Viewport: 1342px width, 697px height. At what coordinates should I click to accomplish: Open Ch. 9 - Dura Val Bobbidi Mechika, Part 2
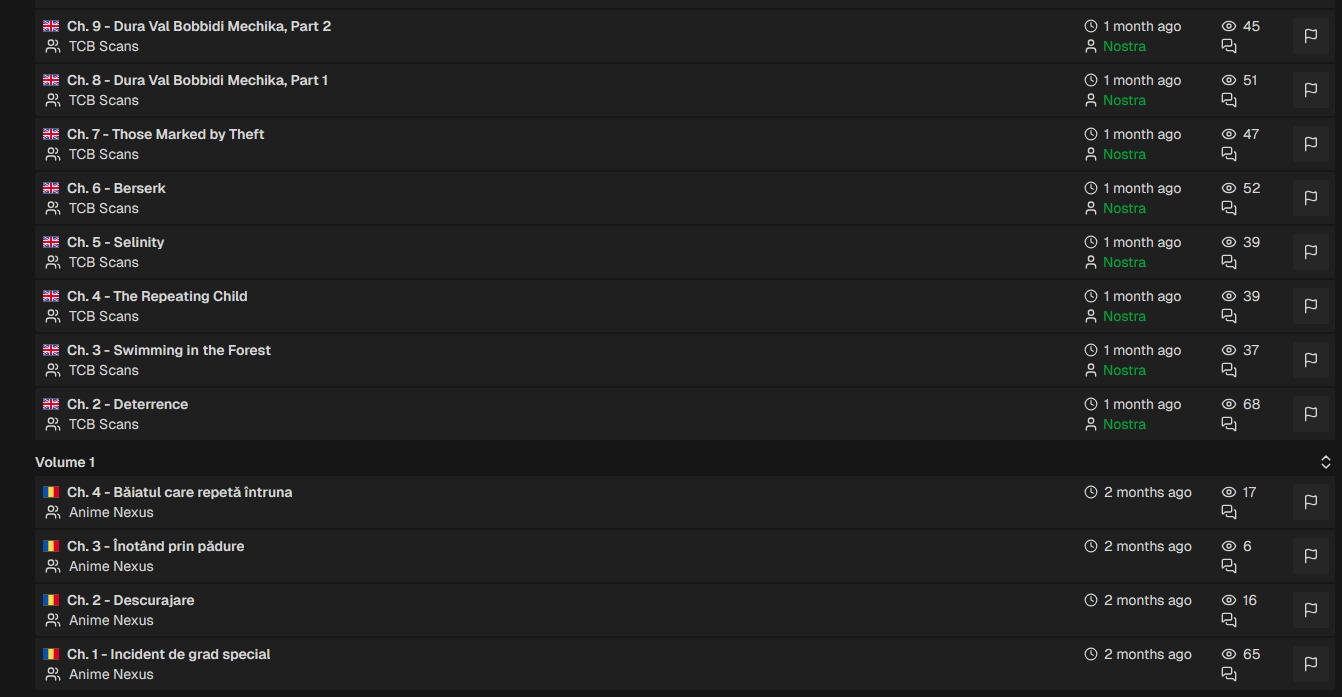coord(199,26)
